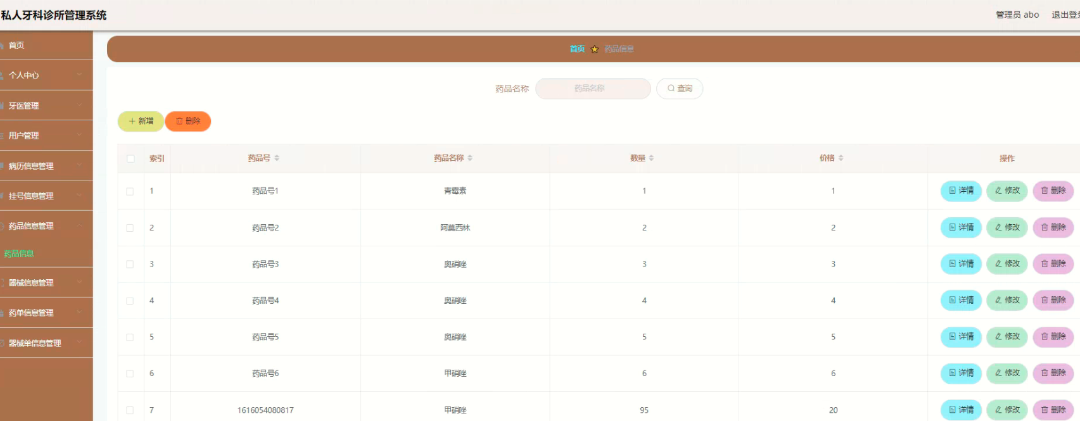The width and height of the screenshot is (1081, 421).
Task: Click the 删除 trash button in 药品号5 row
Action: (1053, 337)
